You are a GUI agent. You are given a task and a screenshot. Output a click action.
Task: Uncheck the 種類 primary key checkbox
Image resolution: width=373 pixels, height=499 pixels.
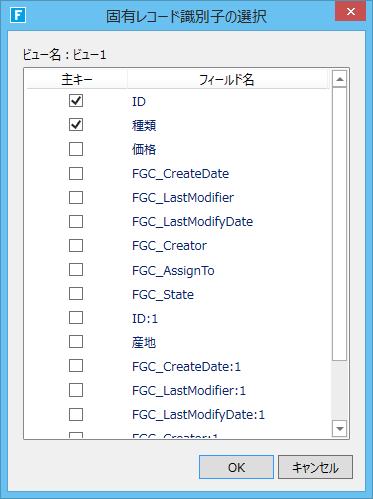click(x=76, y=125)
